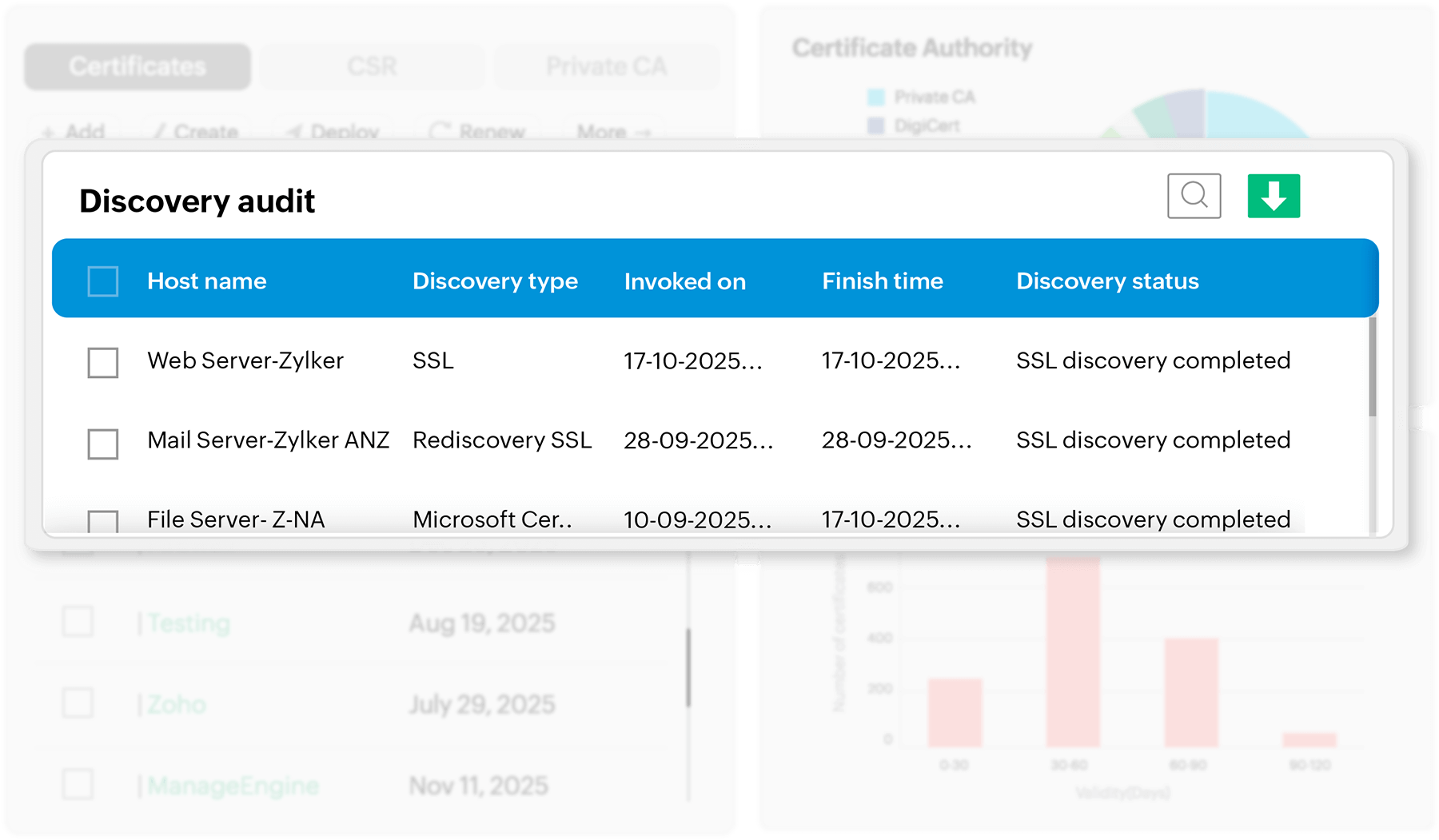The height and width of the screenshot is (840, 1439).
Task: Expand the More actions menu
Action: tap(613, 130)
